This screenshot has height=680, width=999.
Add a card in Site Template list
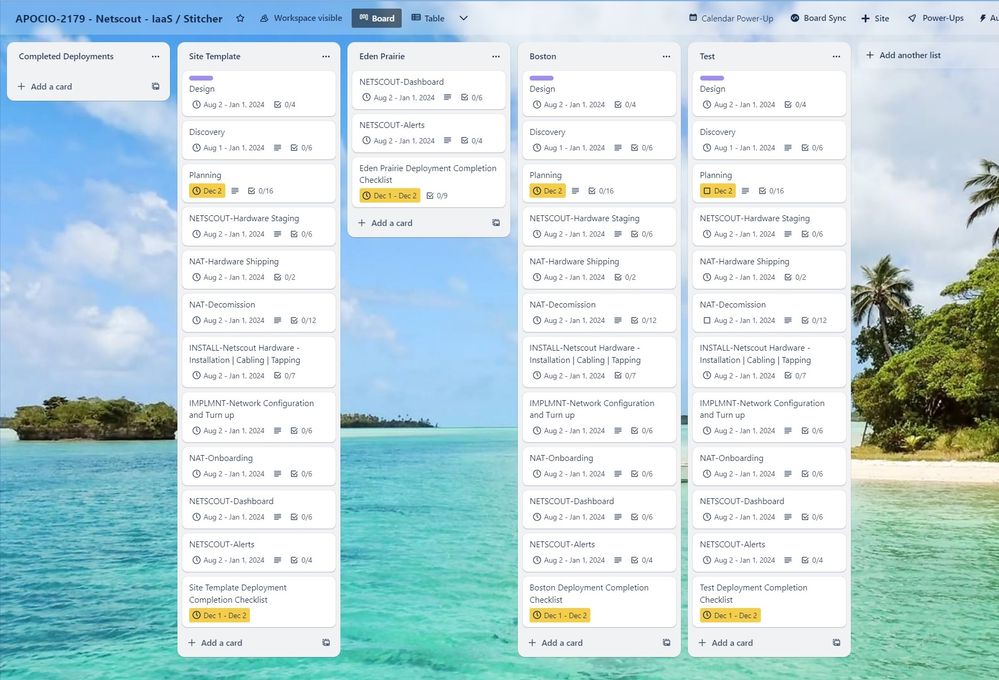215,643
